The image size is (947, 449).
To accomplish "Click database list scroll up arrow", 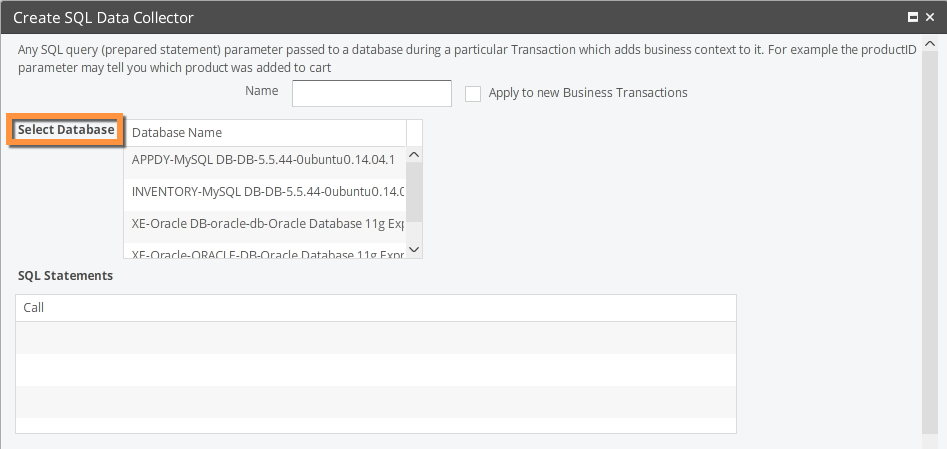I will pos(414,155).
